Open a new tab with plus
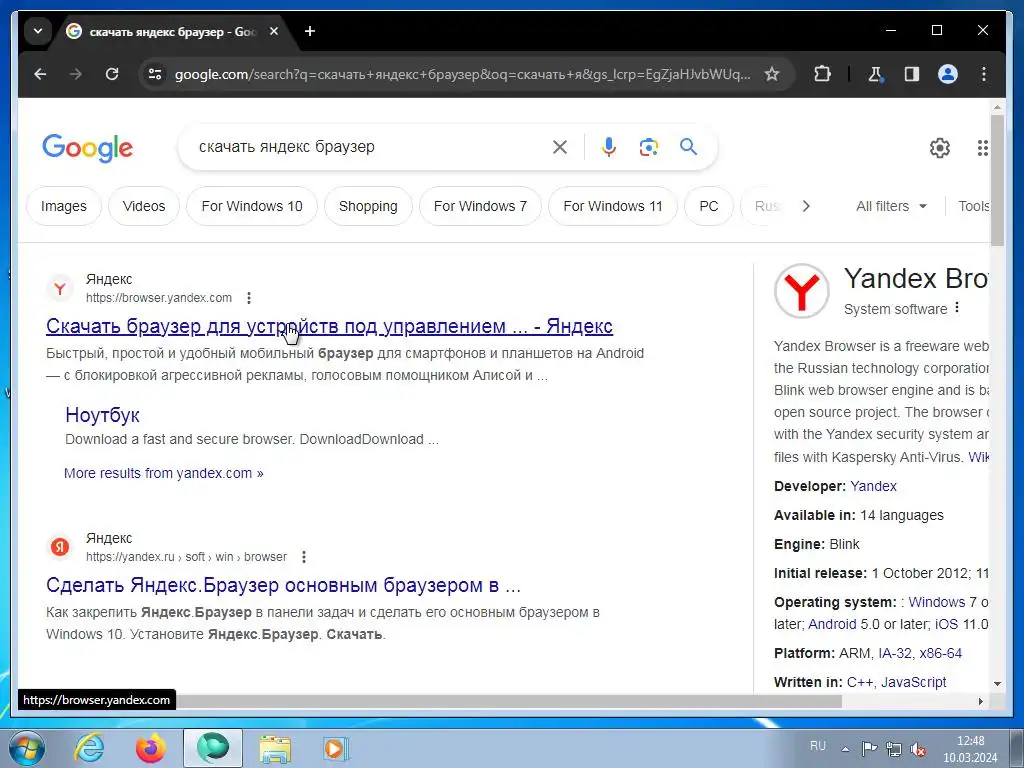Viewport: 1024px width, 768px height. pyautogui.click(x=310, y=31)
